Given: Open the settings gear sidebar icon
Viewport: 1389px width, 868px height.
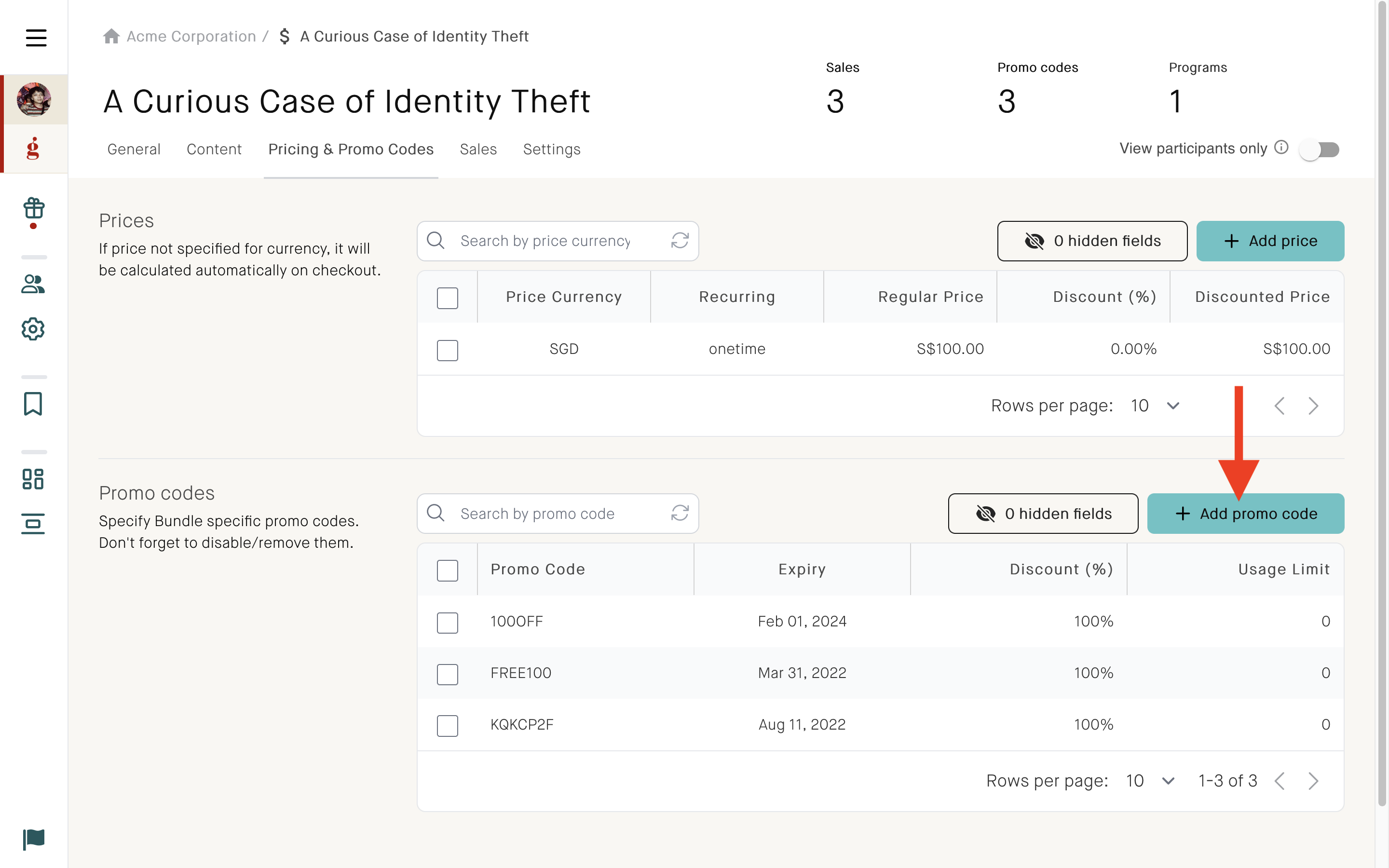Looking at the screenshot, I should (33, 329).
